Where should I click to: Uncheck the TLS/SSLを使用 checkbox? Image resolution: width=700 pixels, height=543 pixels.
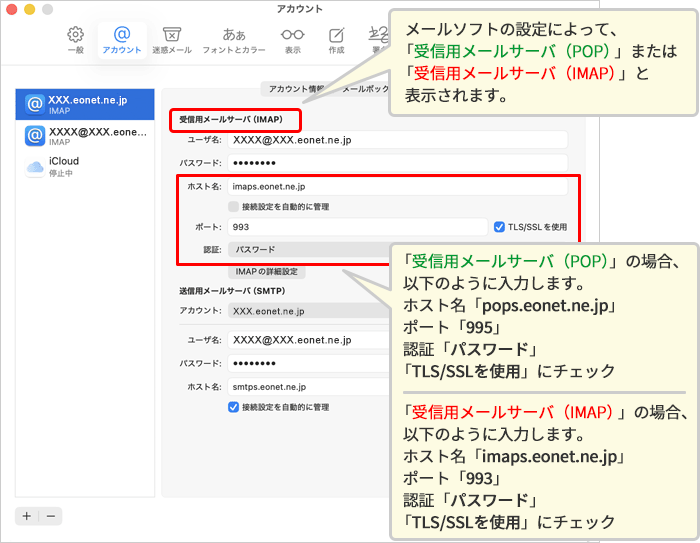click(500, 227)
